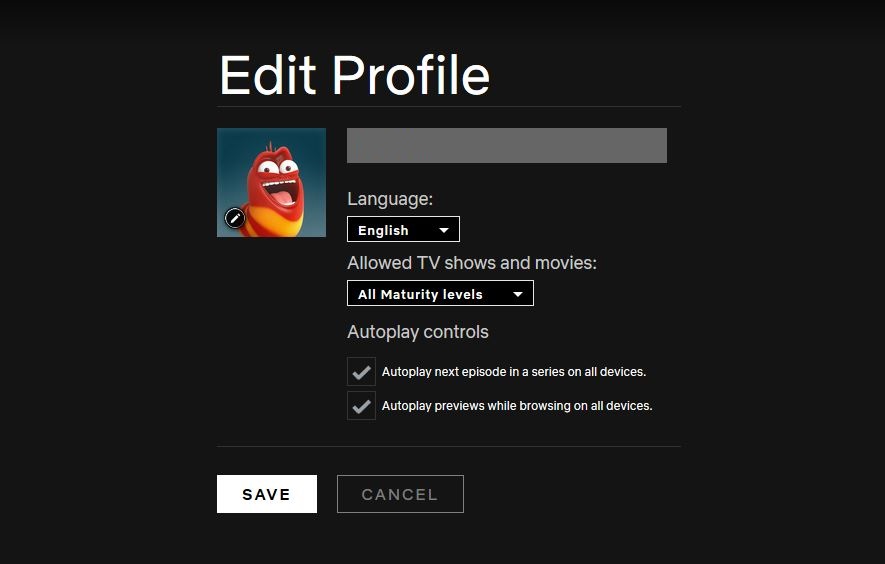
Task: Open the All Maturity levels dropdown
Action: (x=440, y=294)
